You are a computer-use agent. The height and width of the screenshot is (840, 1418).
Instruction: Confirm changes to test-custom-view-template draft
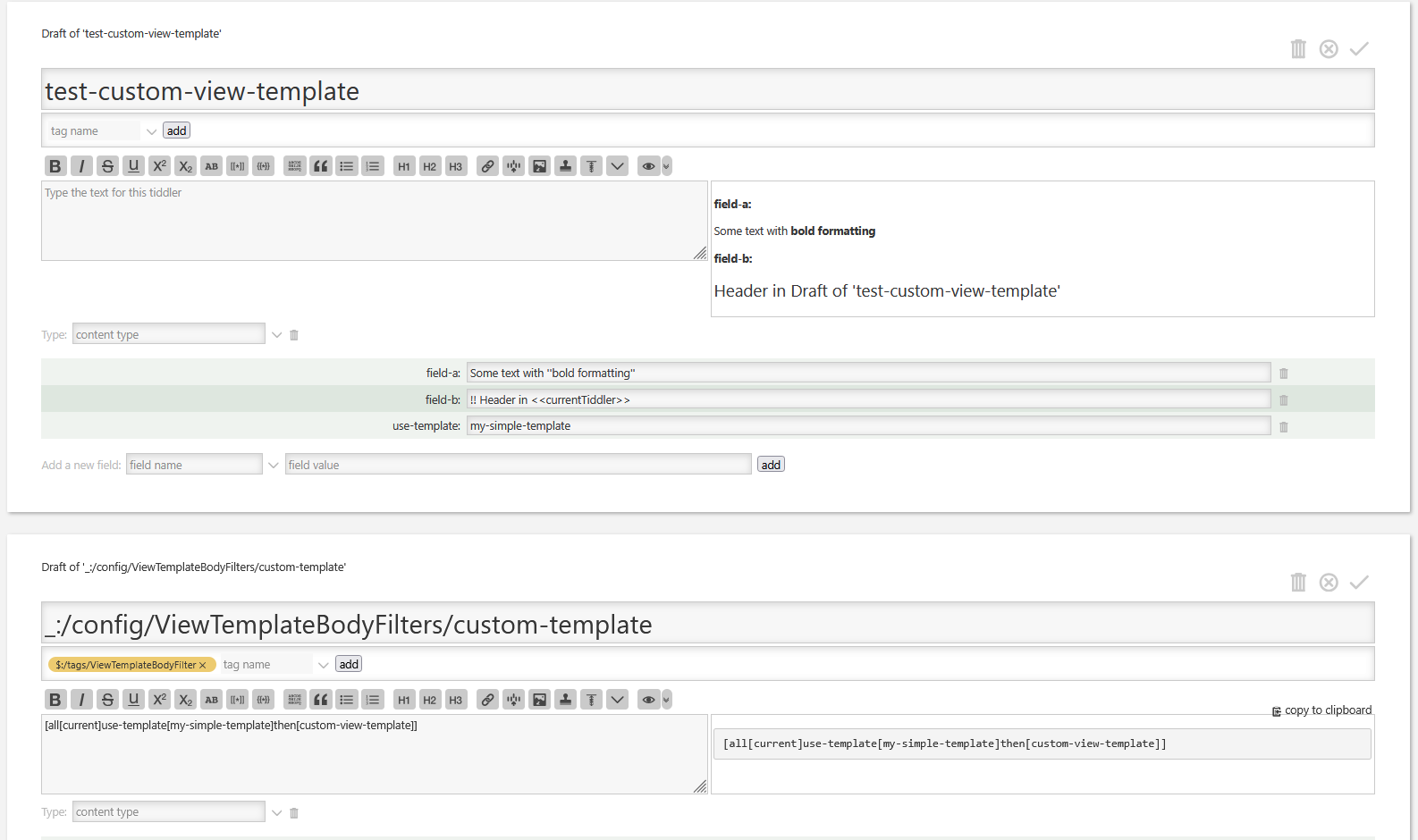click(1359, 49)
